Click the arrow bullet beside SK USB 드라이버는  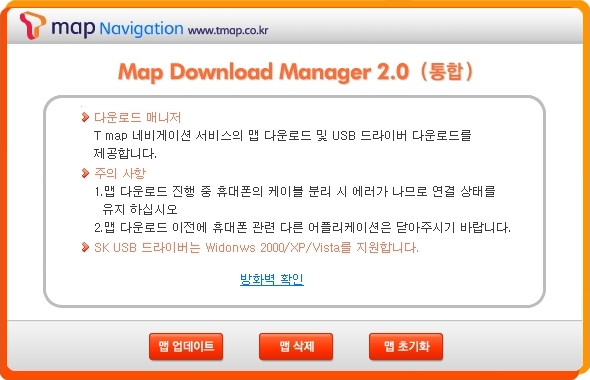(x=85, y=247)
